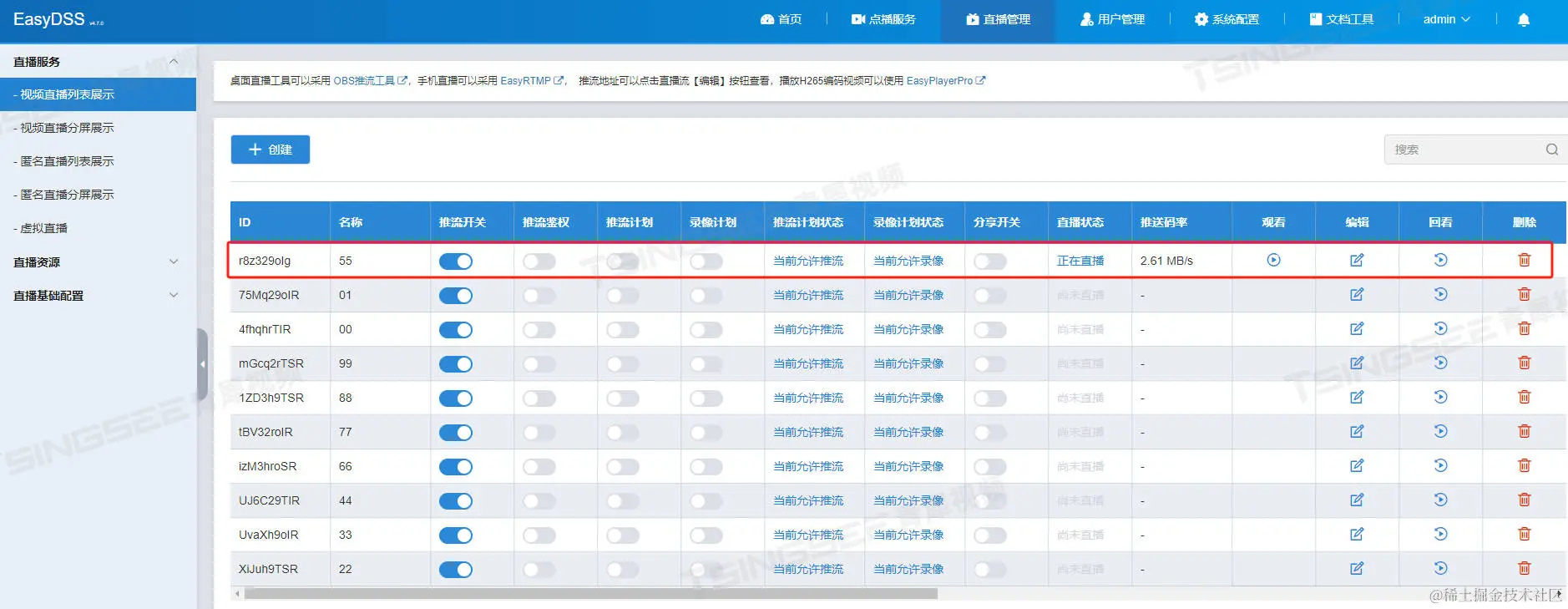
Task: Enable share switch for r8z329oIg
Action: [990, 261]
